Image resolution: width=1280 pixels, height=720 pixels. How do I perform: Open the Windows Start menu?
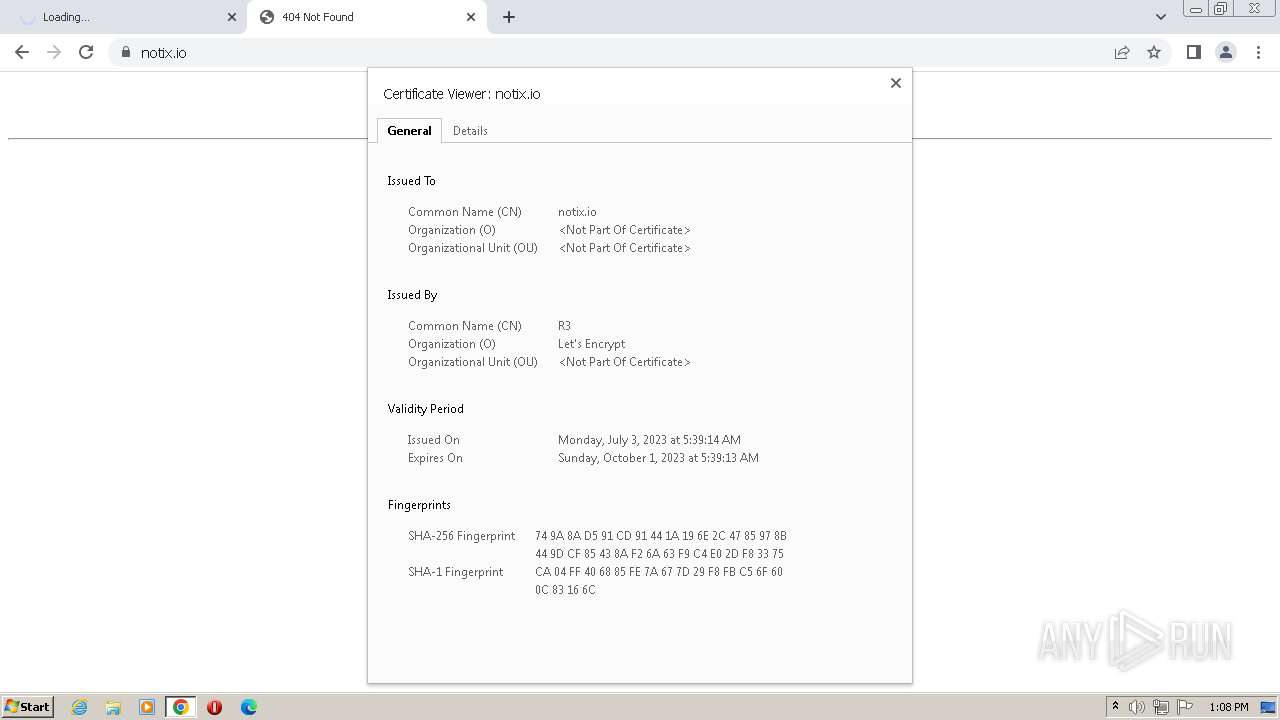point(27,707)
